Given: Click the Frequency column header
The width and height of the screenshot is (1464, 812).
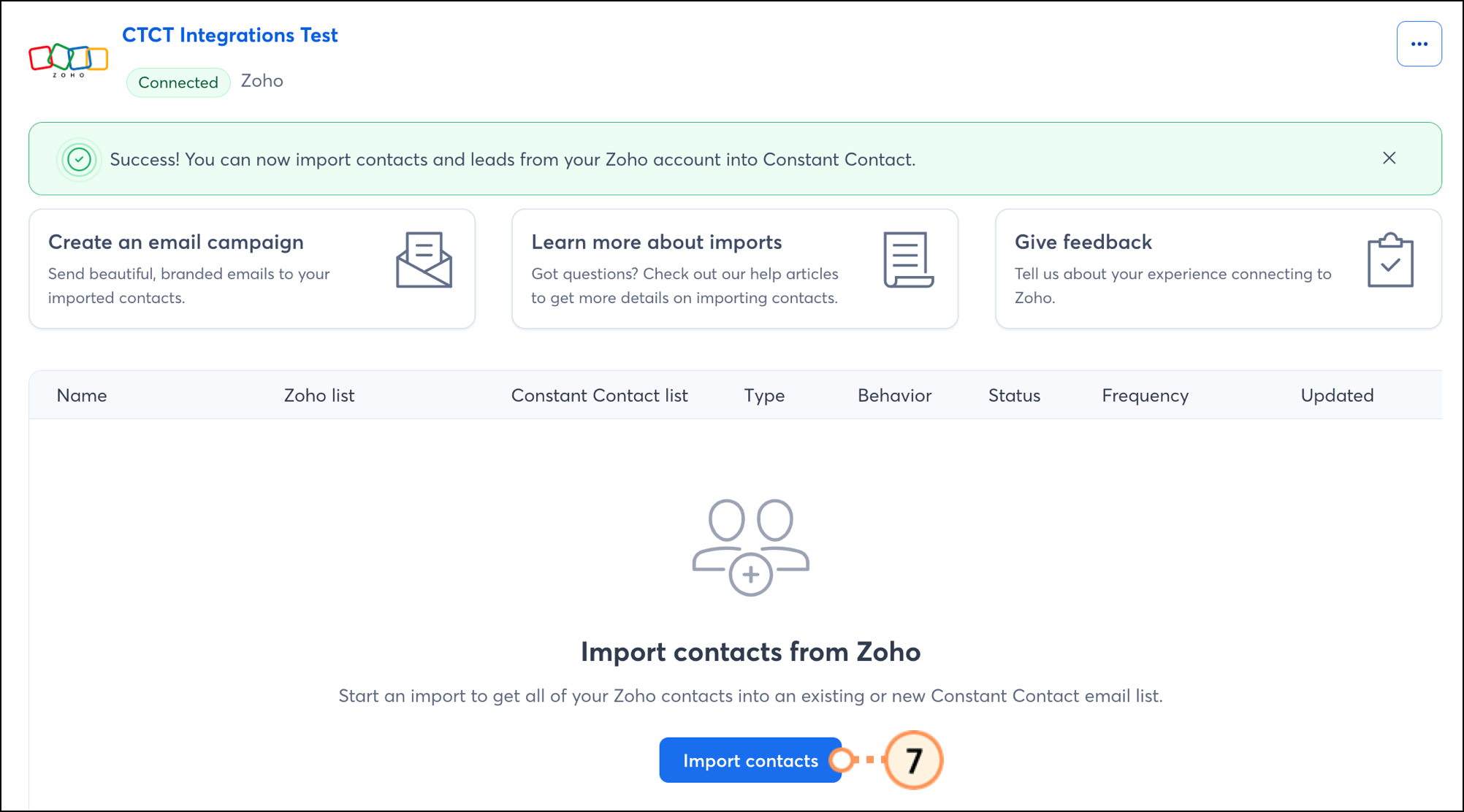Looking at the screenshot, I should (x=1145, y=395).
